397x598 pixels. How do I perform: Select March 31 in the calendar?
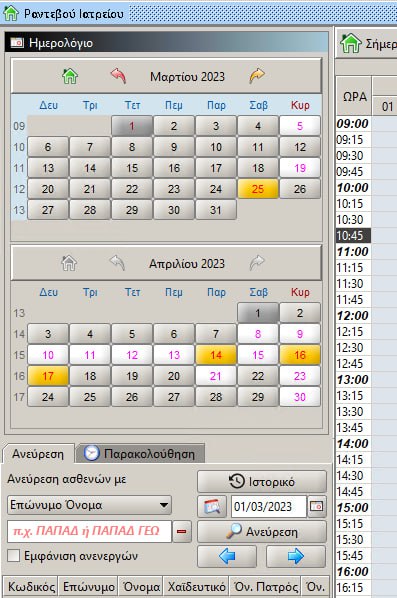click(216, 210)
